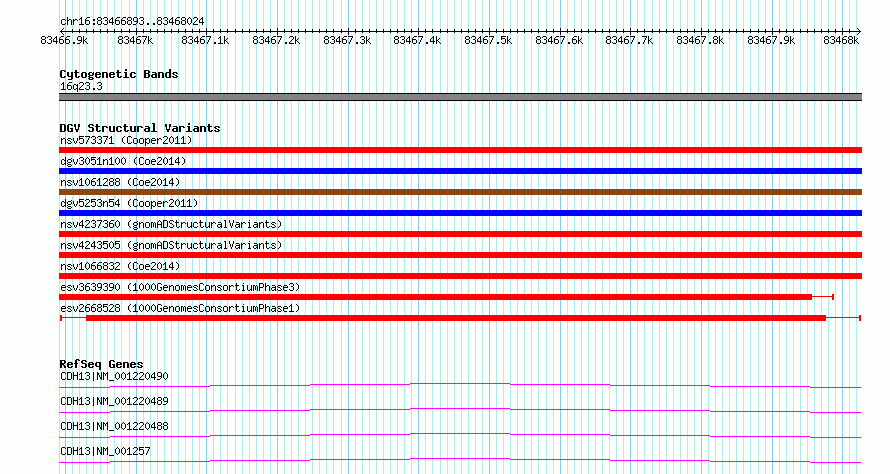Viewport: 890px width, 474px height.
Task: Select the magenta transcript line for NM_001220490
Action: pos(460,385)
